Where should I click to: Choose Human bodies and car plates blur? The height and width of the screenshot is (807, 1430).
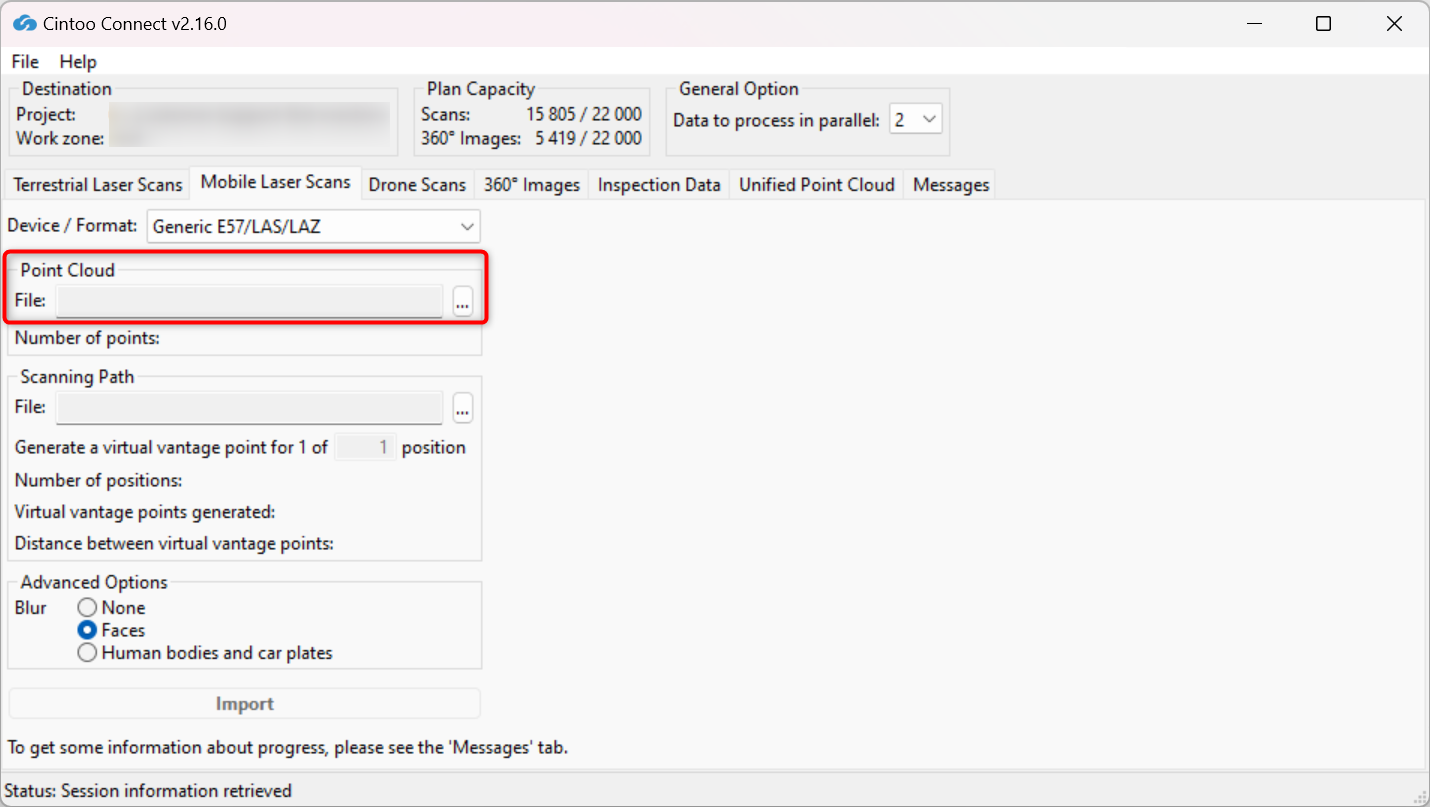click(205, 653)
